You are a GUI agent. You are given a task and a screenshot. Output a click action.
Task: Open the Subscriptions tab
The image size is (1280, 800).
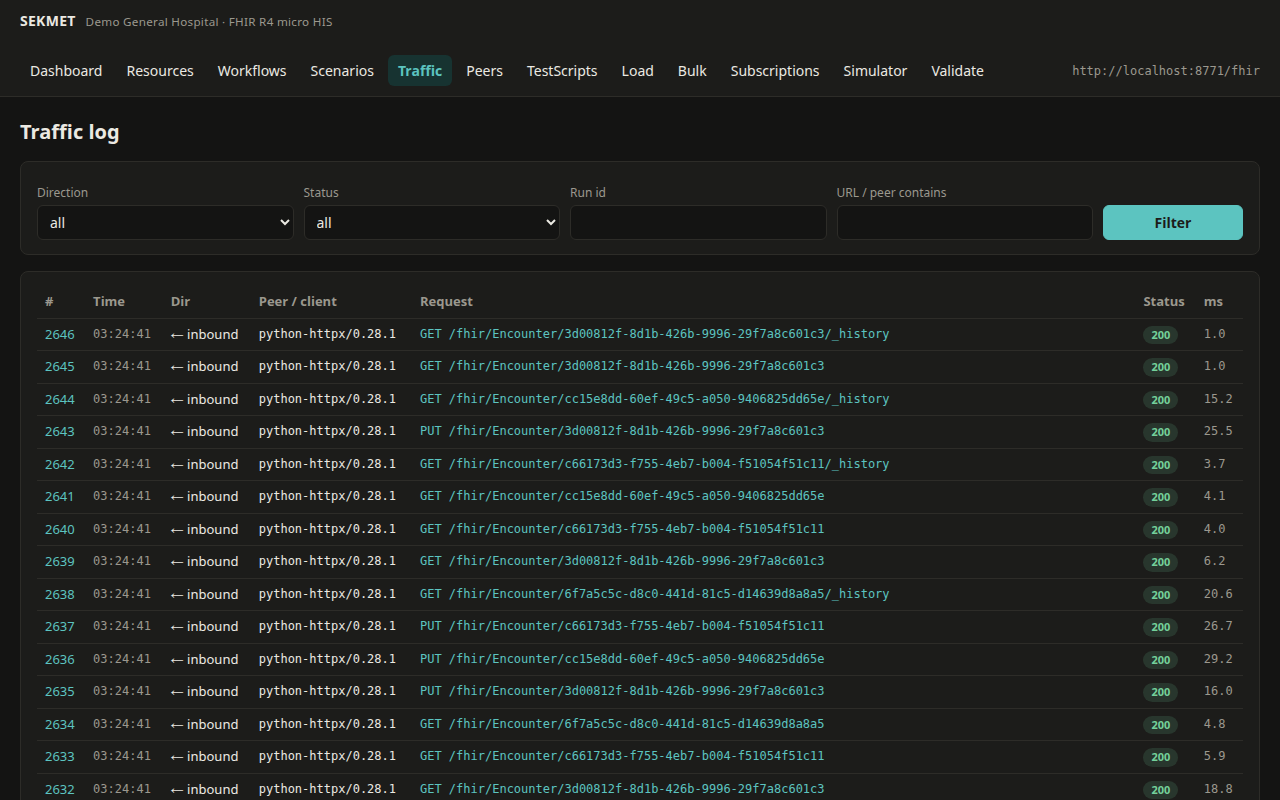pyautogui.click(x=775, y=71)
